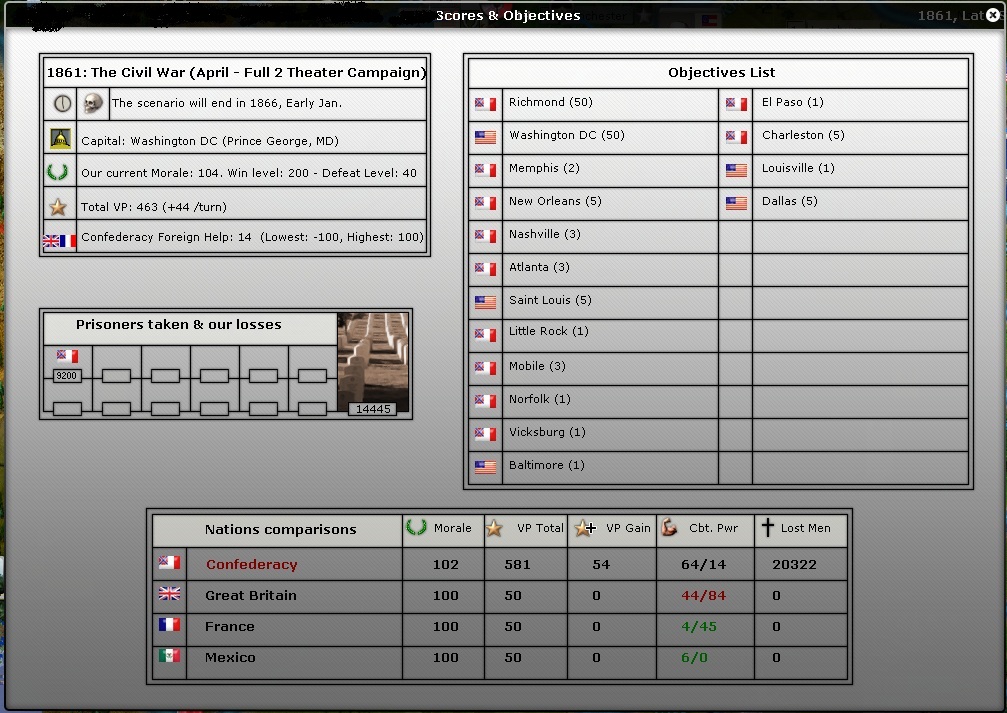Viewport: 1007px width, 713px height.
Task: Click the skull icon beside scenario end date
Action: [93, 103]
